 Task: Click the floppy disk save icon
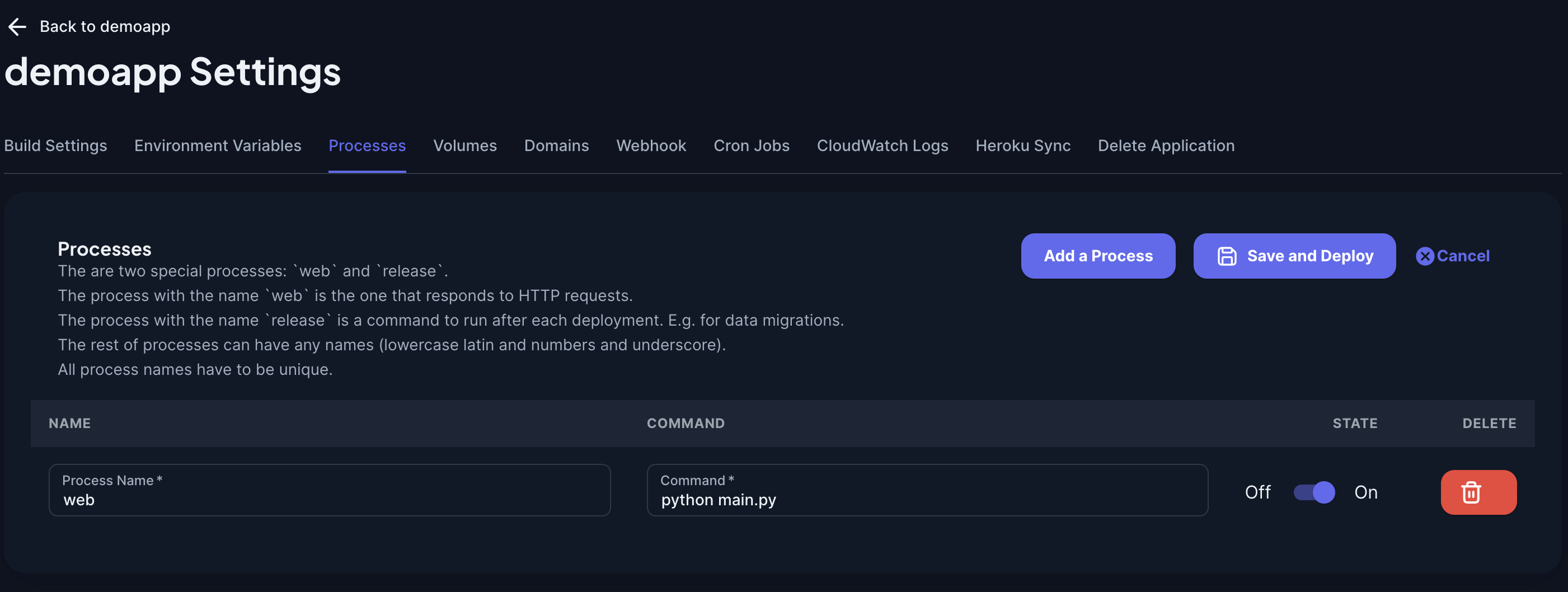coord(1226,256)
